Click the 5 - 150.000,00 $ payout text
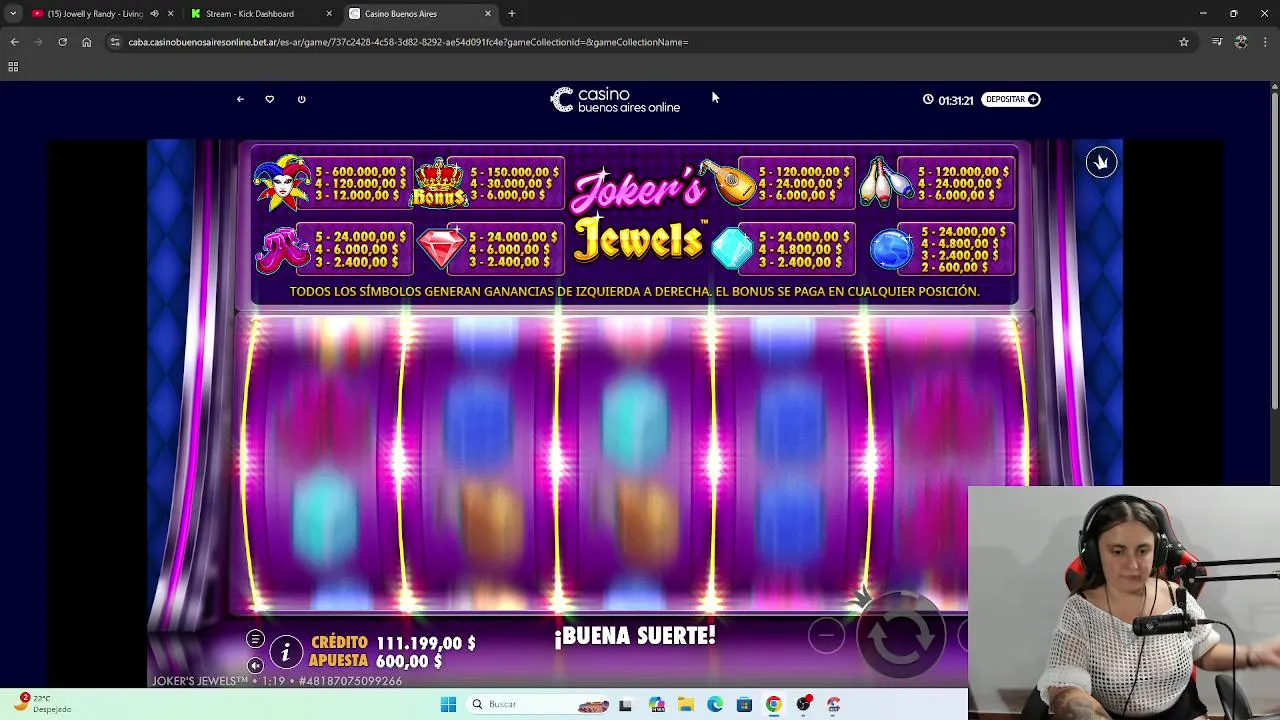The width and height of the screenshot is (1280, 720). (515, 172)
